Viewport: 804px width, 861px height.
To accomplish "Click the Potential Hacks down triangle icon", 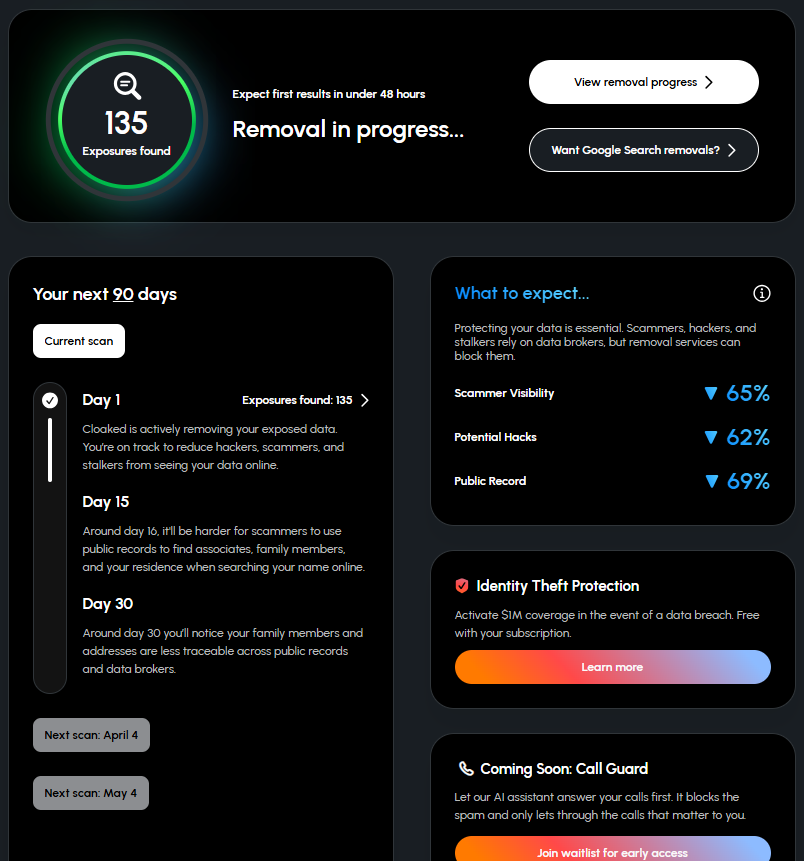I will pyautogui.click(x=711, y=437).
